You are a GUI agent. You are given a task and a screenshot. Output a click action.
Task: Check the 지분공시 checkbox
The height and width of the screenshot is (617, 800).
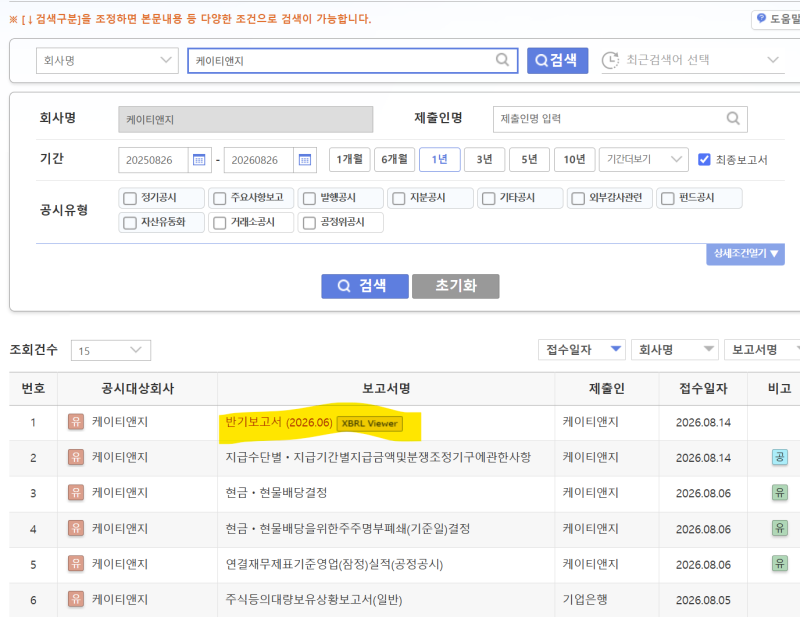coord(398,198)
